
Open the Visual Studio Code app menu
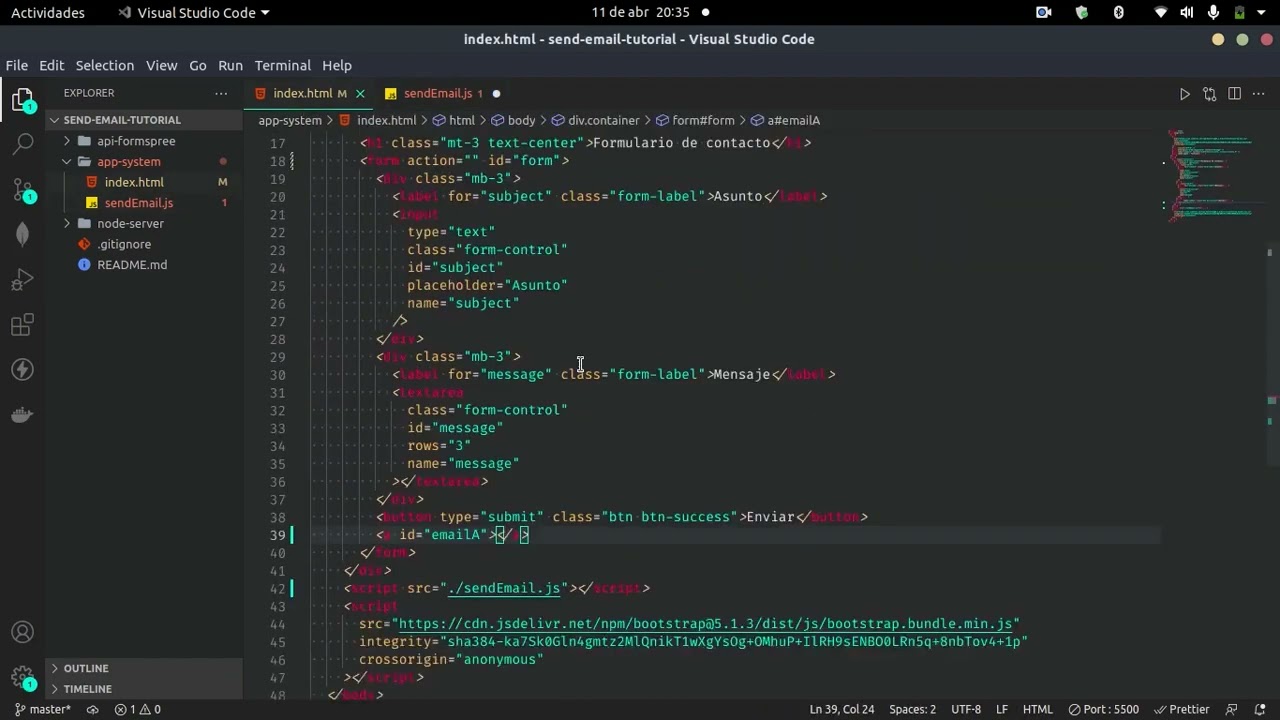tap(194, 12)
